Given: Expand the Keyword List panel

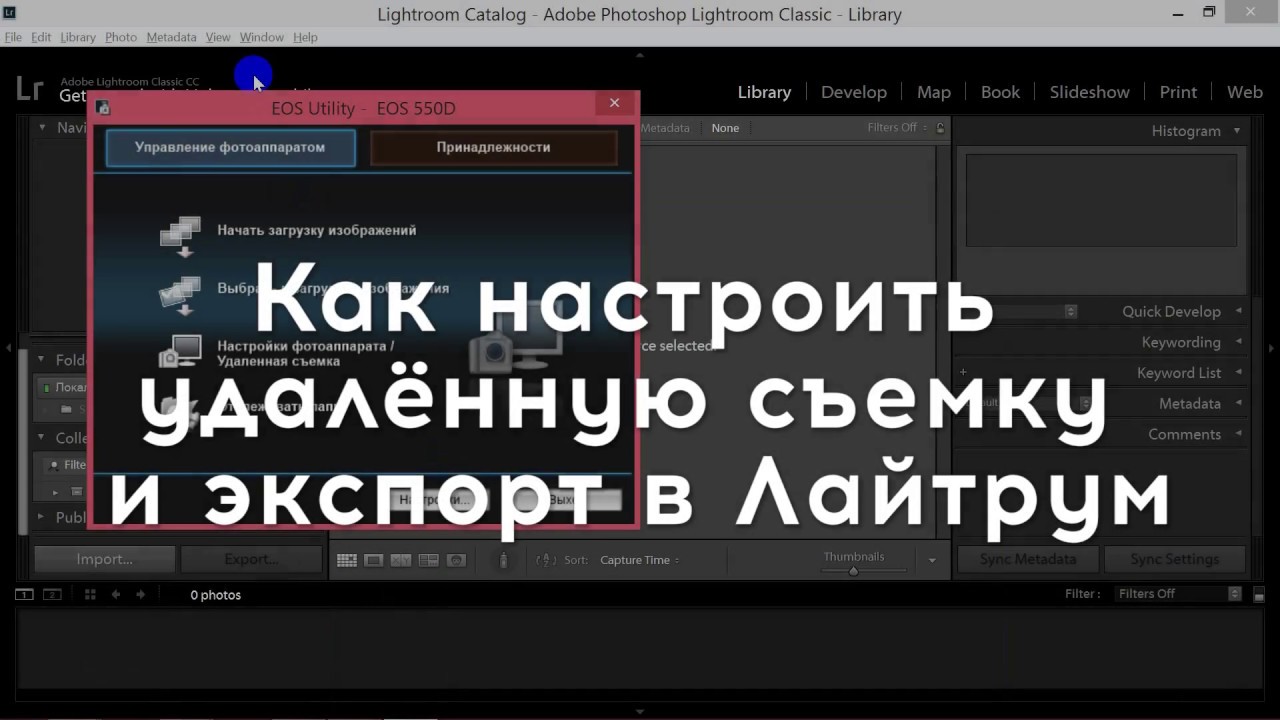Looking at the screenshot, I should 1238,372.
